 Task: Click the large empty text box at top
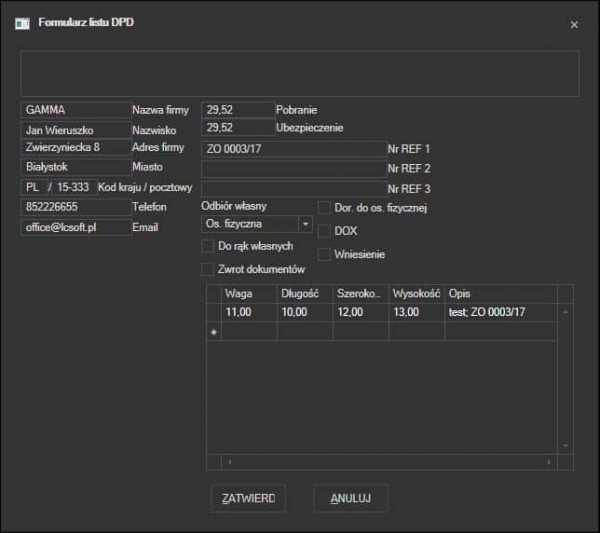pyautogui.click(x=300, y=73)
